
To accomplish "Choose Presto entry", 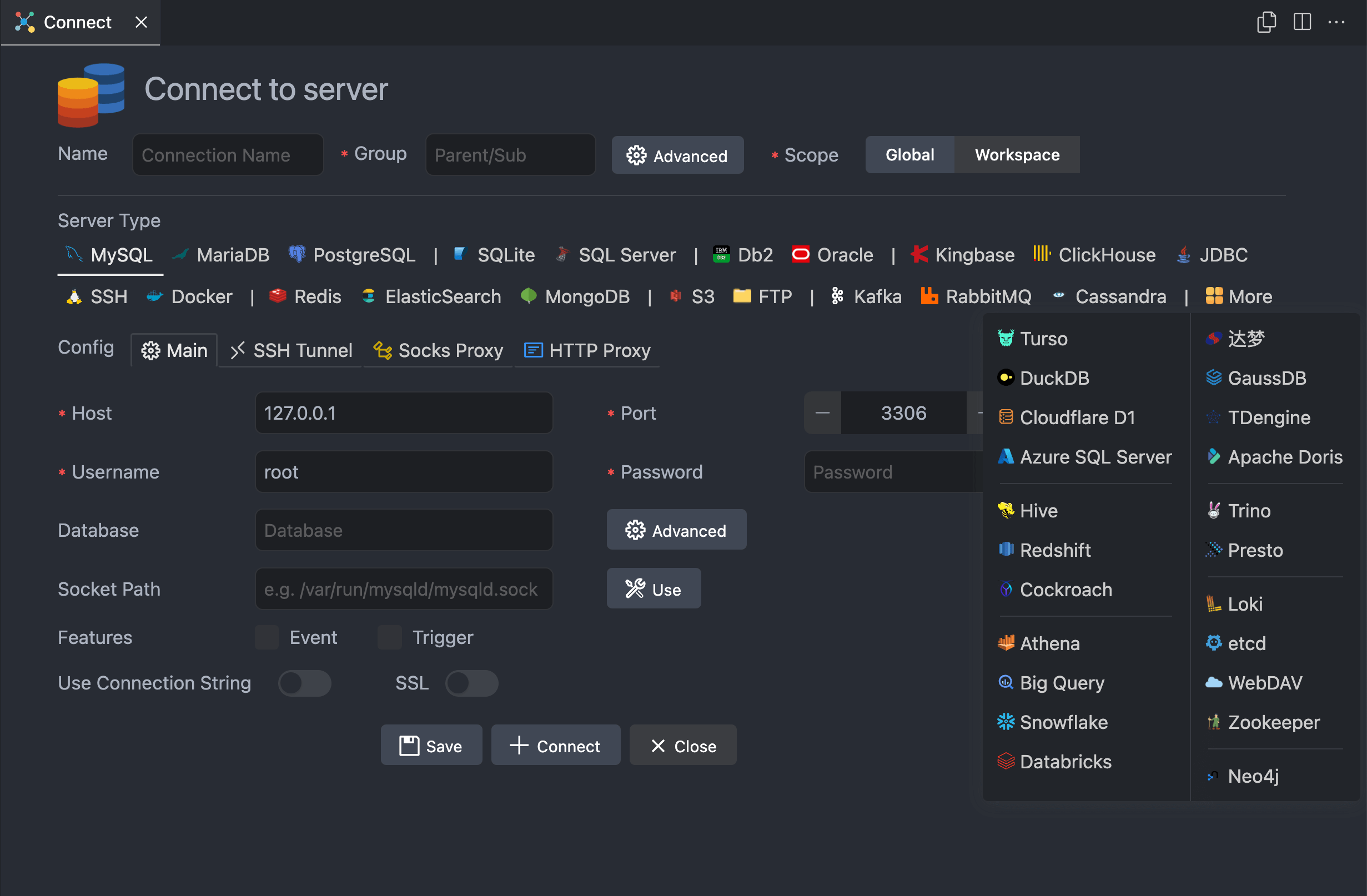I will pyautogui.click(x=1244, y=550).
